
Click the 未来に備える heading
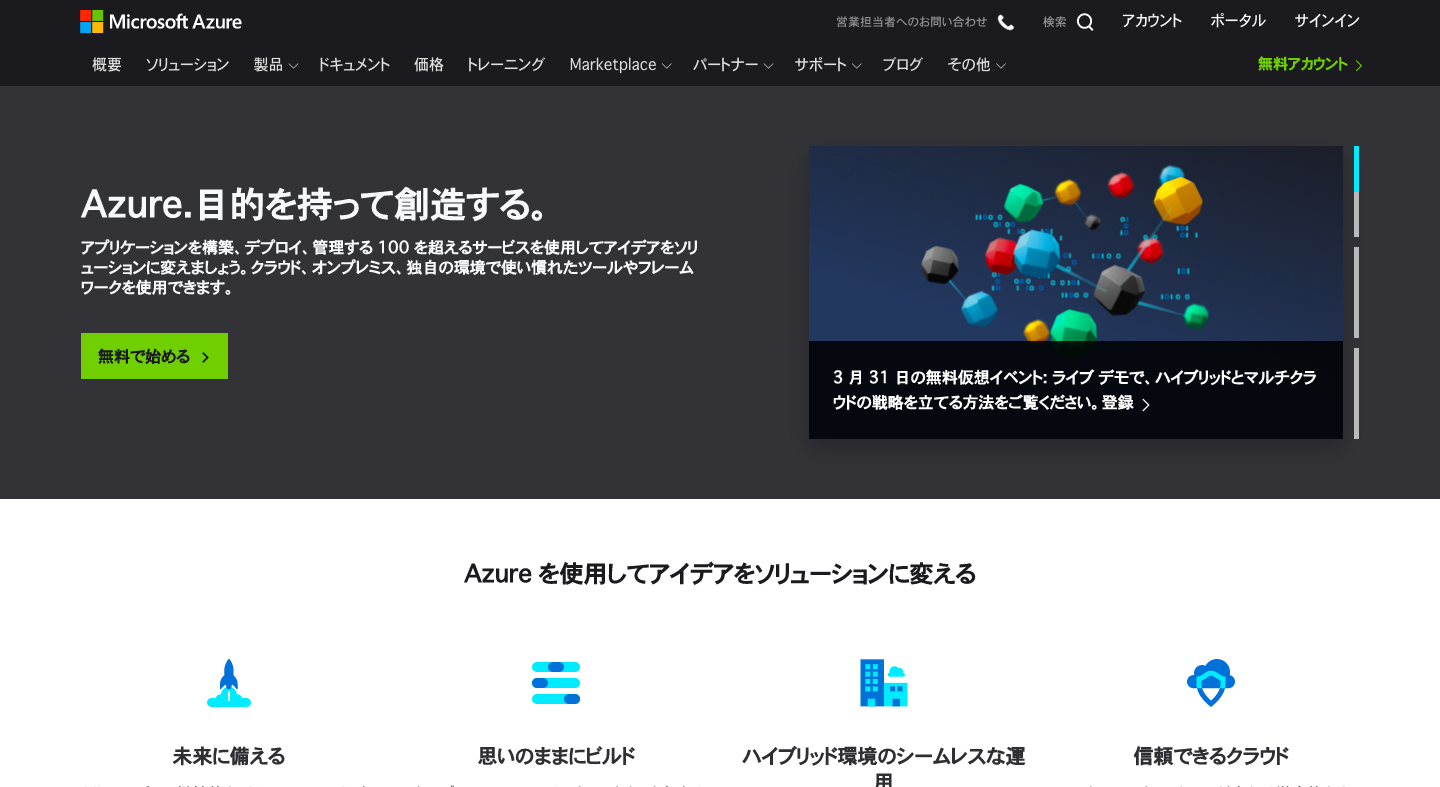[229, 756]
